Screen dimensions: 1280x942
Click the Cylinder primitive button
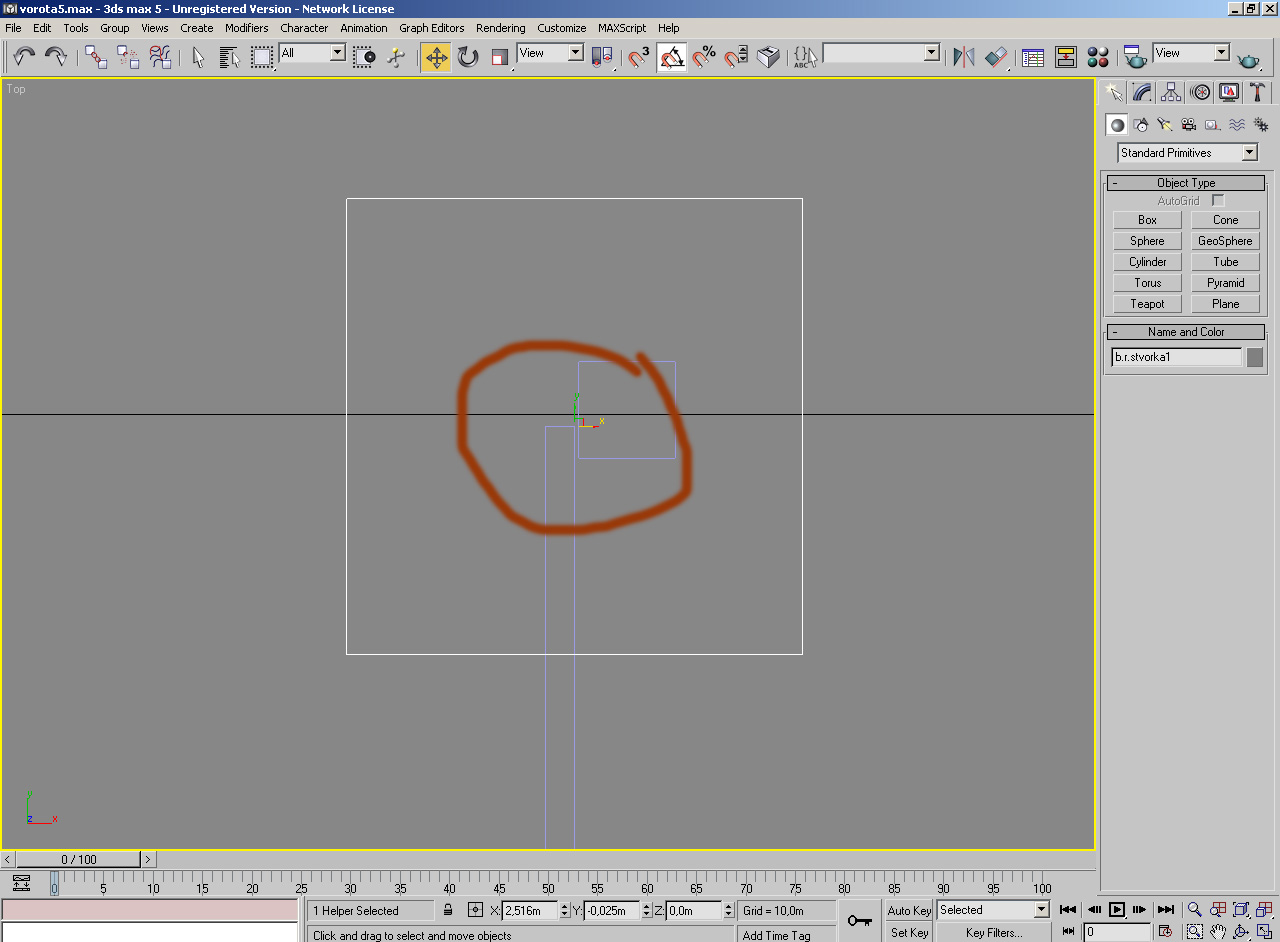coord(1147,262)
